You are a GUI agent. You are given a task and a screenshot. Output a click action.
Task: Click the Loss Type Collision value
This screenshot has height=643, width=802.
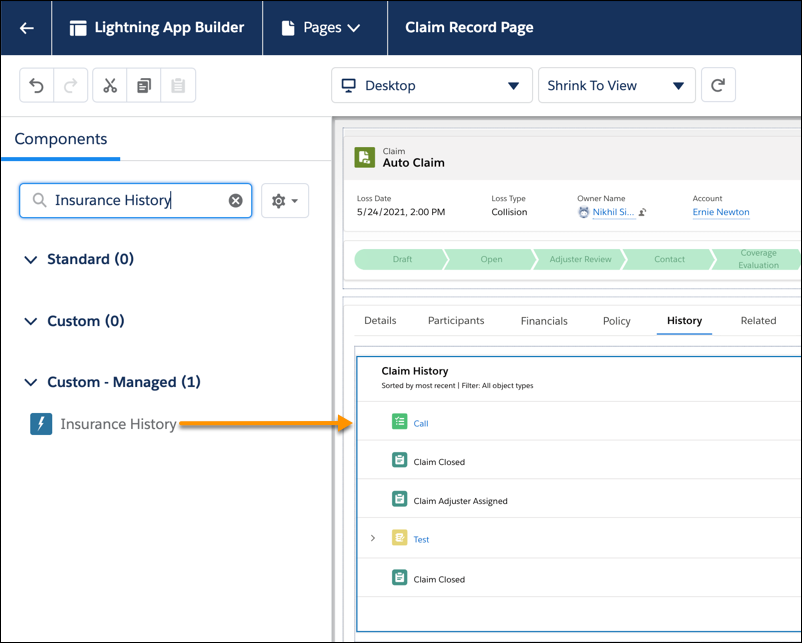coord(509,212)
